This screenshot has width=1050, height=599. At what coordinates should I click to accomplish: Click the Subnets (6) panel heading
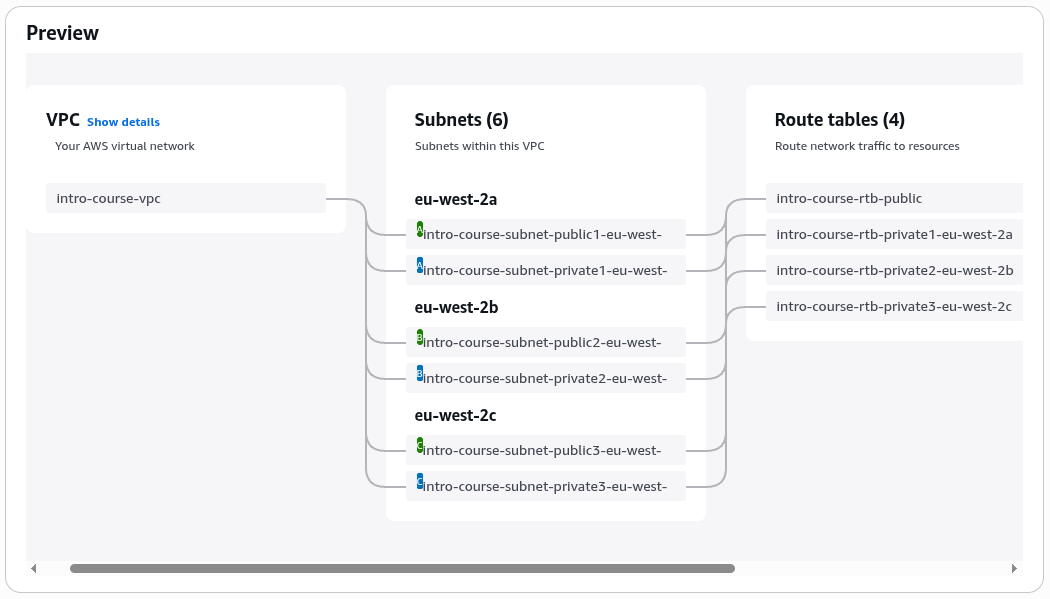[x=461, y=119]
